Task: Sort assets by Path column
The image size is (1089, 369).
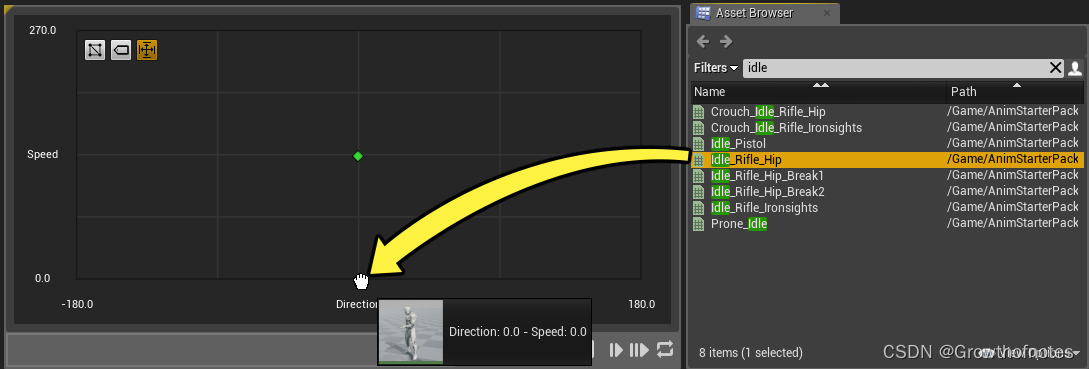Action: click(1015, 91)
